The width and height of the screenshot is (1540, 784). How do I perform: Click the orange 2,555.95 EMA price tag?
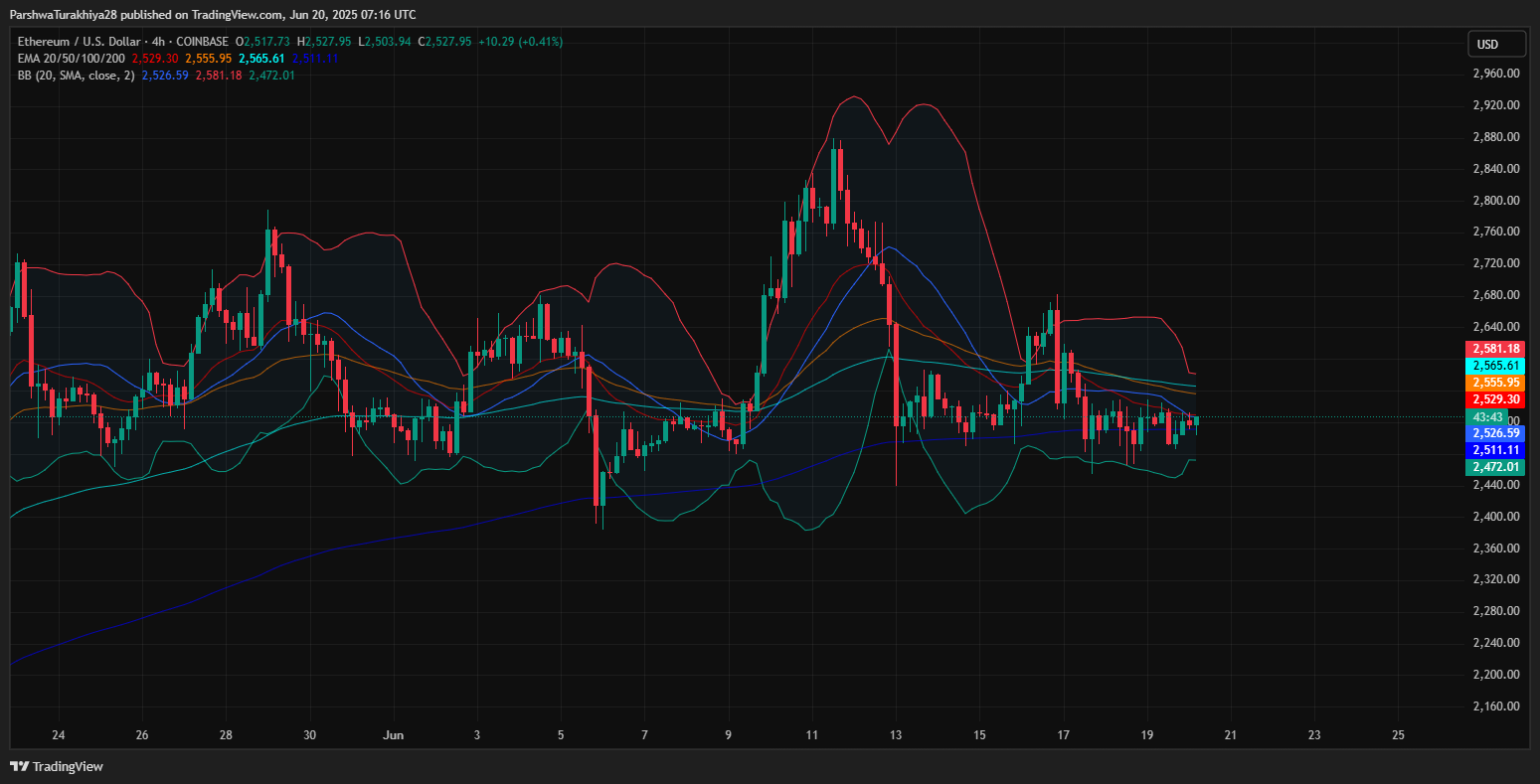pos(1495,383)
